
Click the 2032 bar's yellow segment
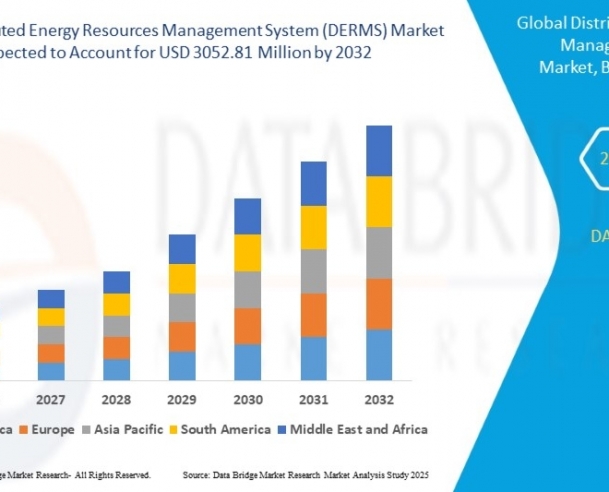379,202
